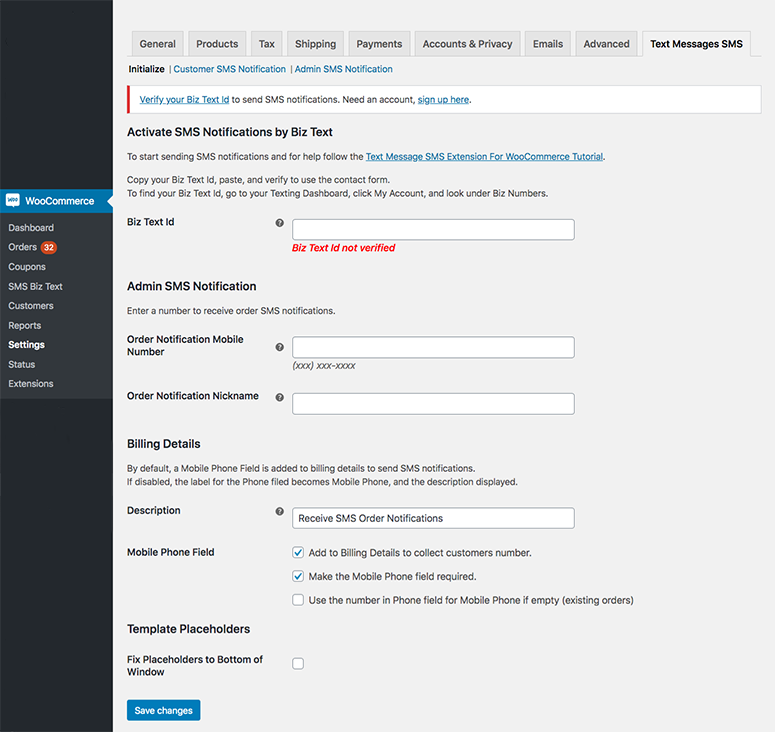Click the Order Notification Mobile Number field

click(x=433, y=347)
